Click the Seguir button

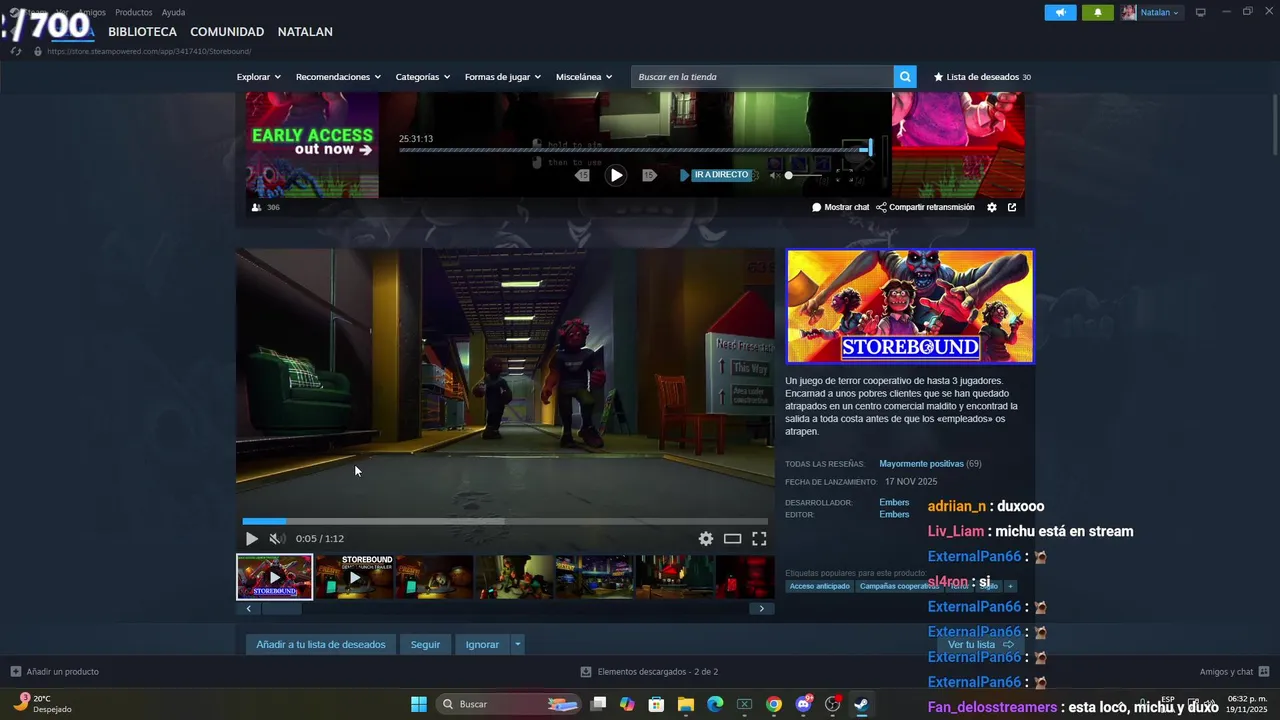point(425,644)
